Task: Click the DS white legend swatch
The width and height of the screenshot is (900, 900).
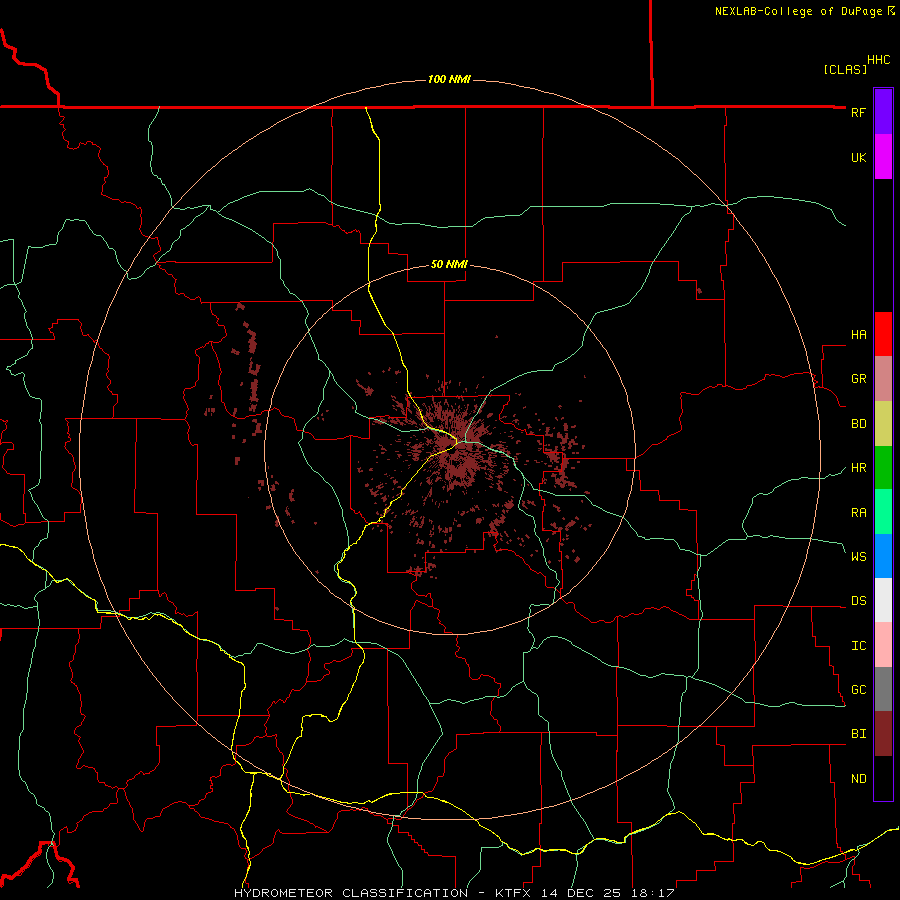Action: 883,600
